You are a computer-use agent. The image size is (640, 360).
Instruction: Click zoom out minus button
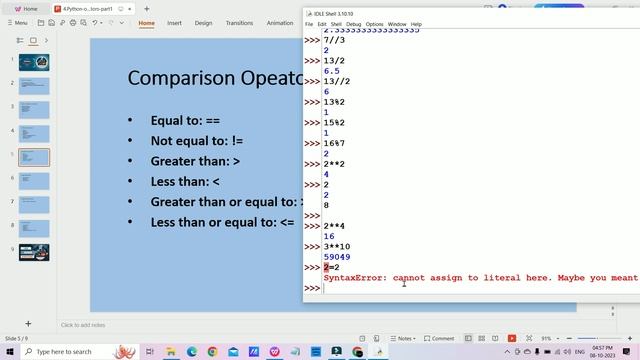coord(569,338)
